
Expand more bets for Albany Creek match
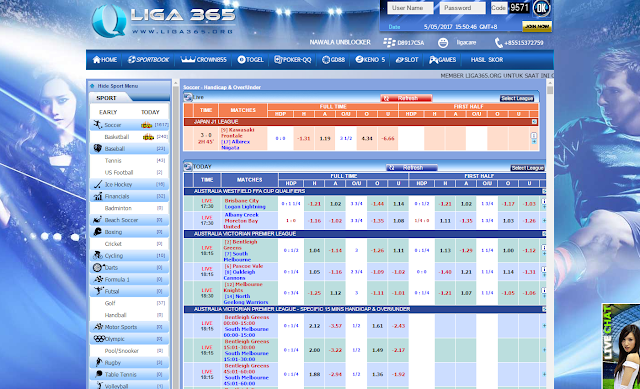coord(544,220)
